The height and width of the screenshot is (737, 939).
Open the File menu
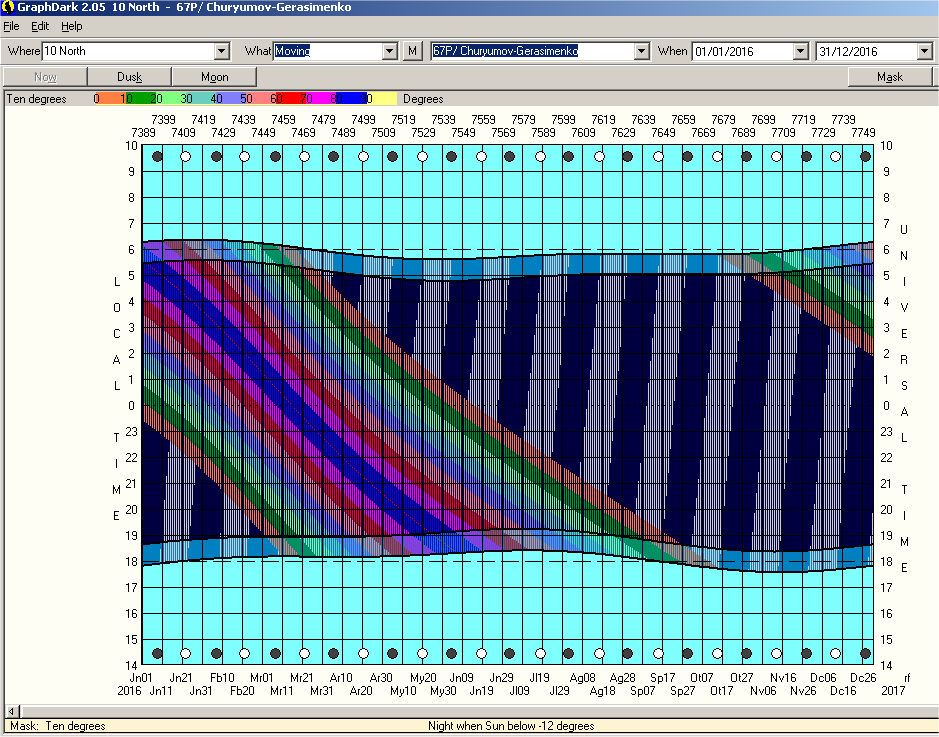click(x=12, y=26)
